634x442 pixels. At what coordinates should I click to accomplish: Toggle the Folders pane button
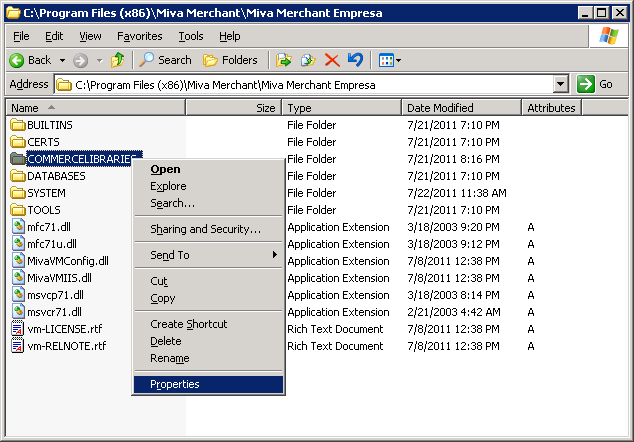tap(230, 60)
